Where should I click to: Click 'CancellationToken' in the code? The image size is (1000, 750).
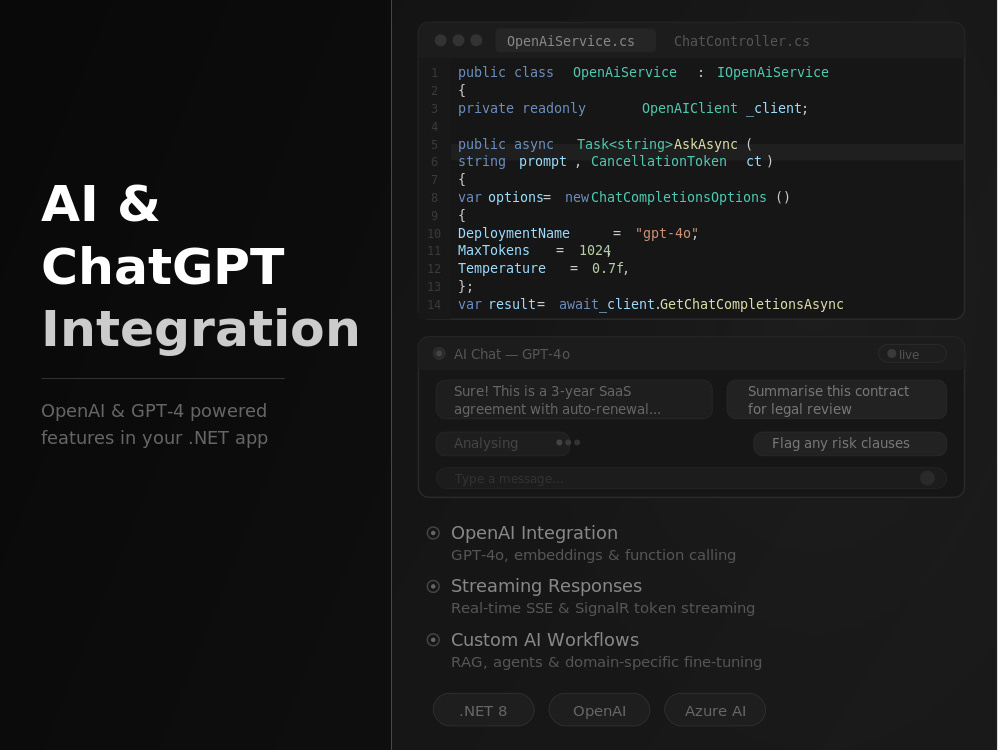658,161
